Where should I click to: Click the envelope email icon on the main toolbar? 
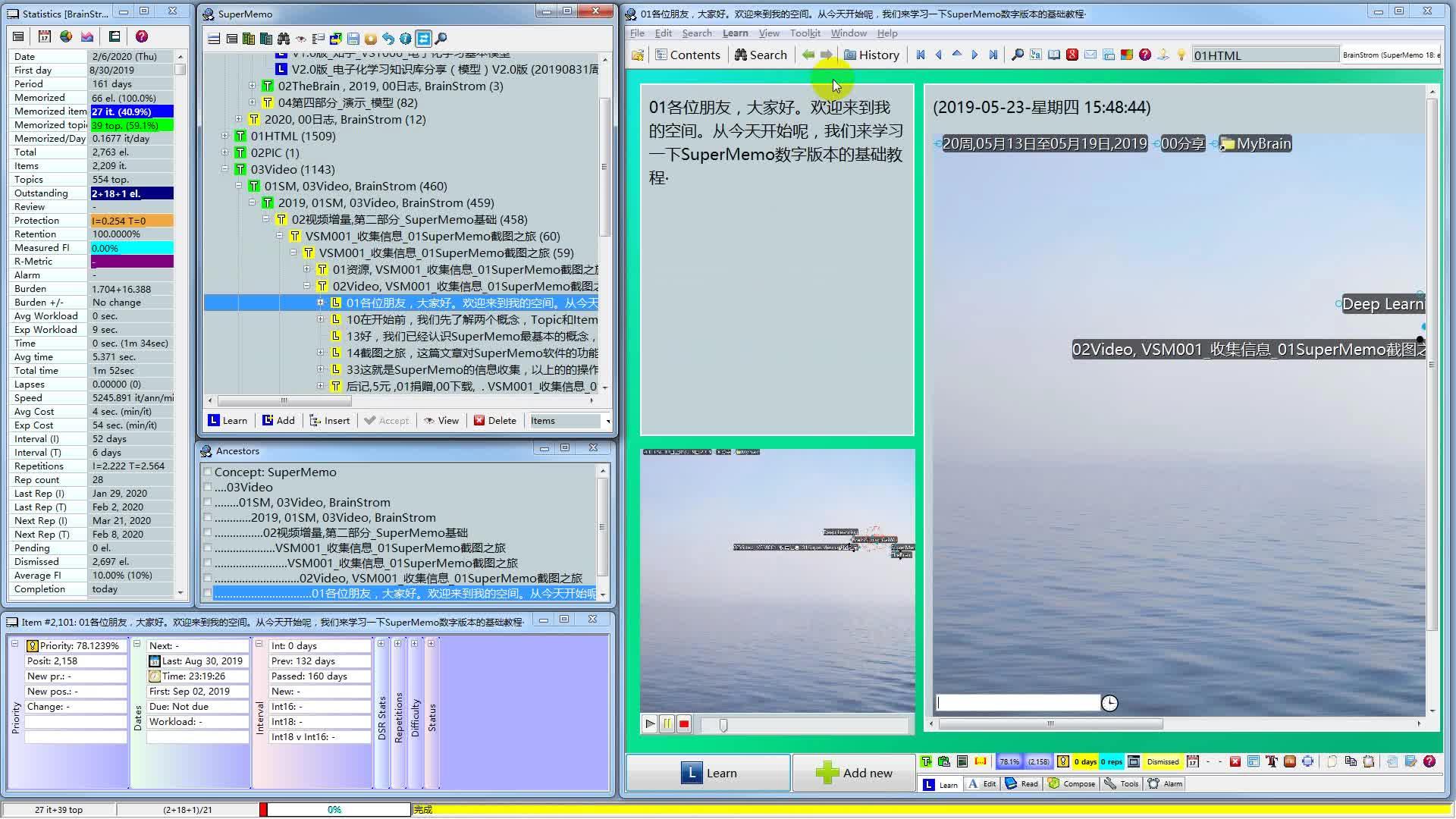(1090, 55)
